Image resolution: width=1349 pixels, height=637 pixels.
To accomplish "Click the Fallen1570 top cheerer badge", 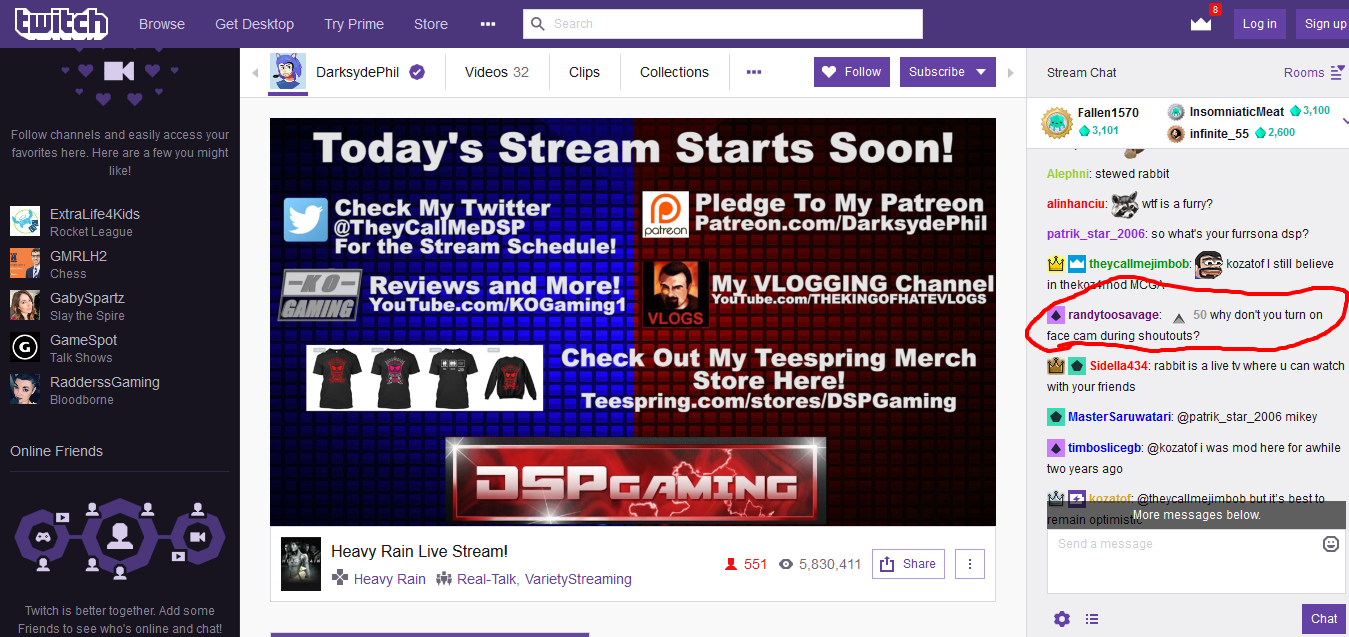I will click(1056, 122).
